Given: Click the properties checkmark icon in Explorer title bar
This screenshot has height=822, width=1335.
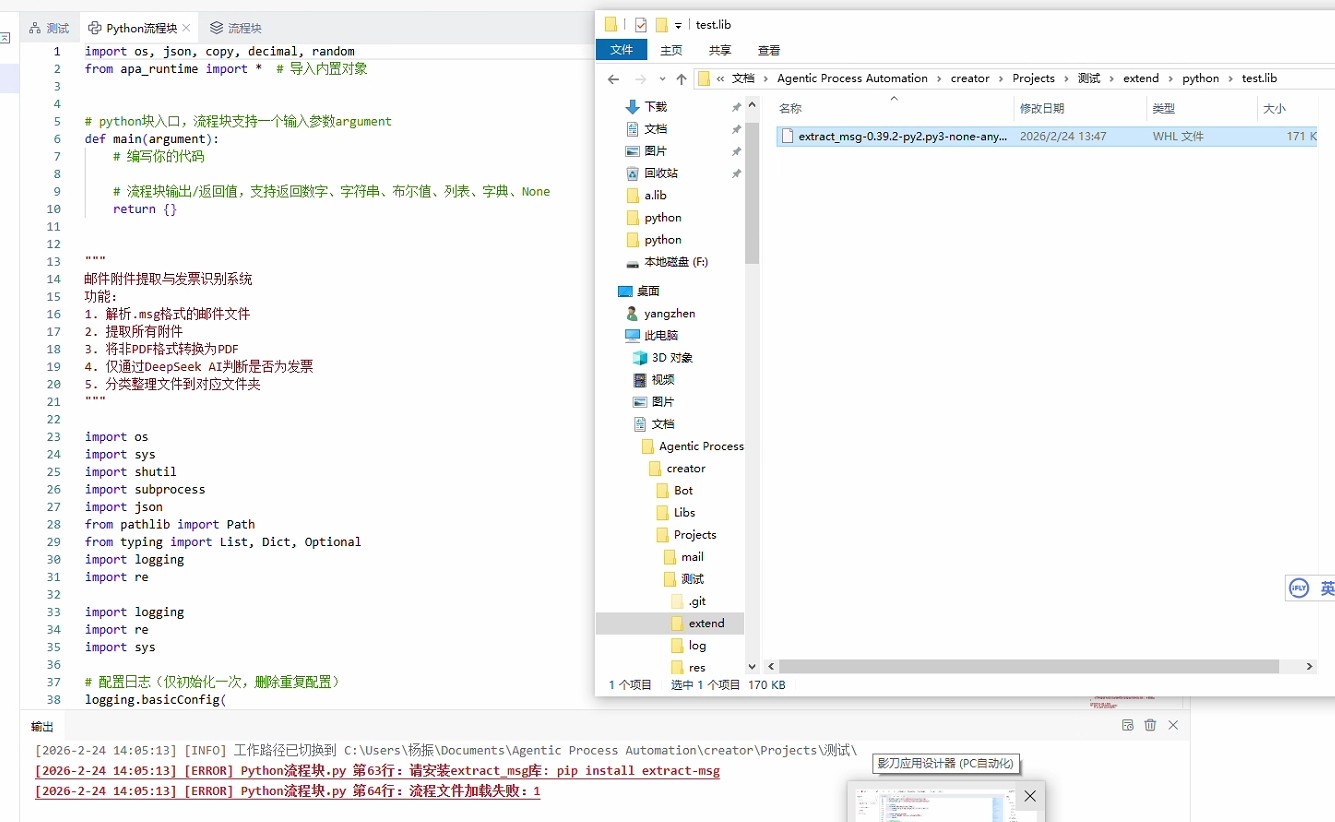Looking at the screenshot, I should pos(641,25).
